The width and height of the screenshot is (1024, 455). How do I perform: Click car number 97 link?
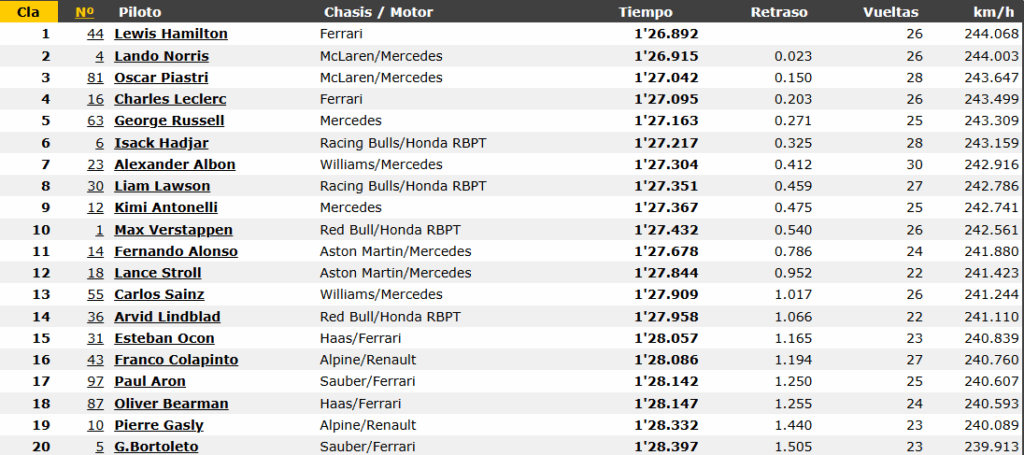[x=95, y=381]
